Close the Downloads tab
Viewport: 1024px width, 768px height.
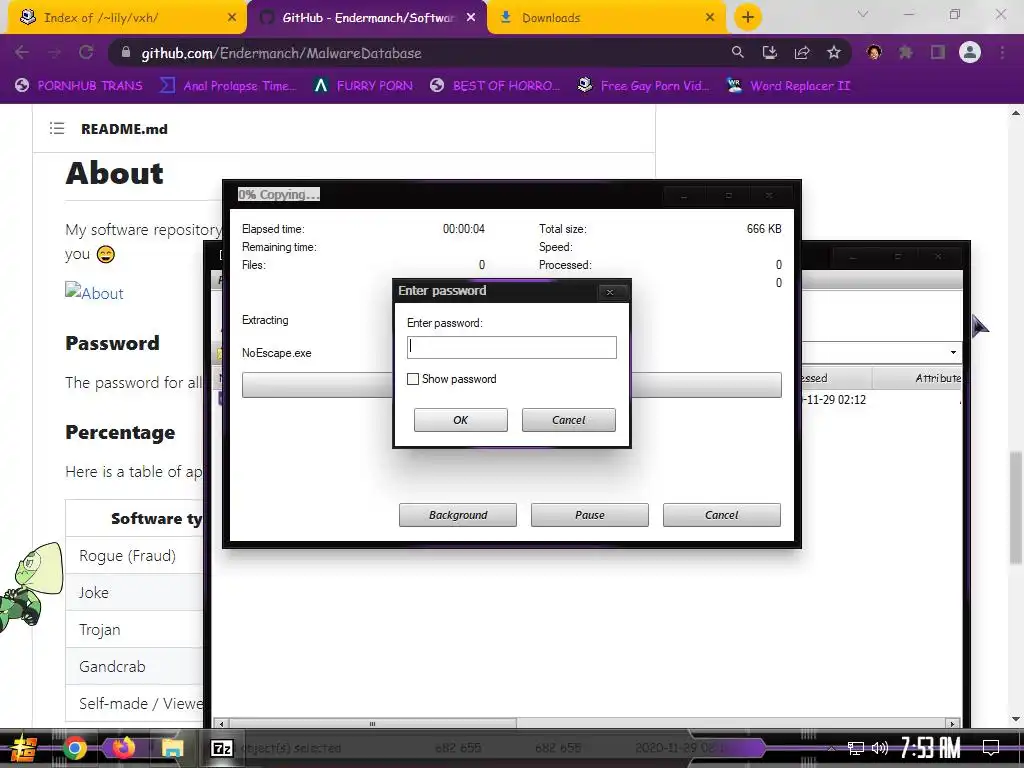tap(710, 18)
